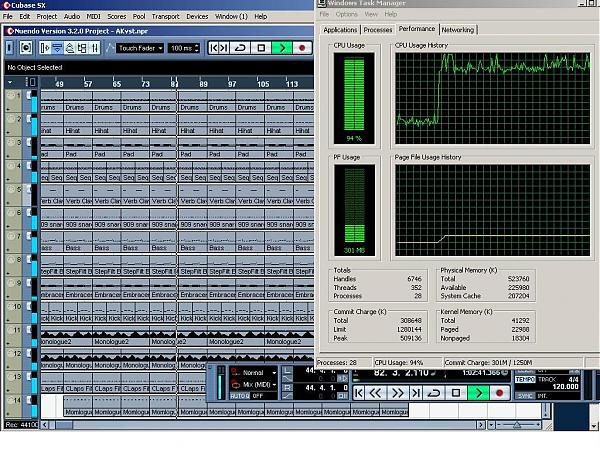This screenshot has width=600, height=450.
Task: Open the Processes tab in Task Manager
Action: tap(378, 30)
